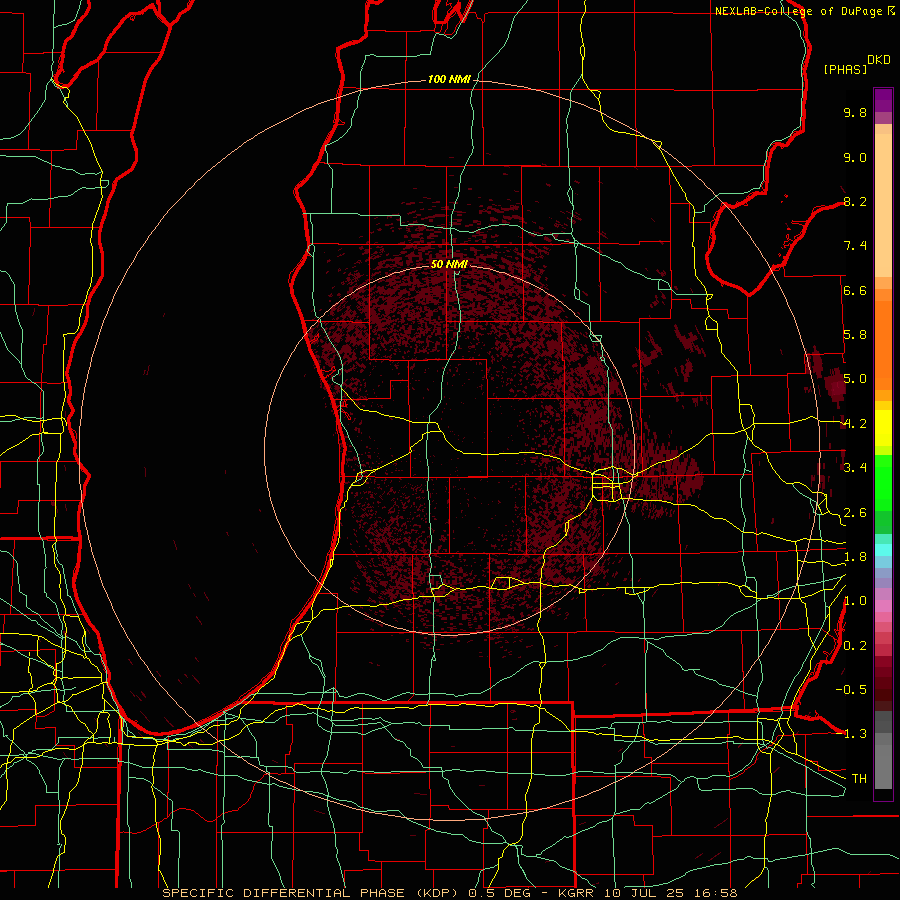The height and width of the screenshot is (900, 900).
Task: Click the 2.6 scale value
Action: (855, 513)
